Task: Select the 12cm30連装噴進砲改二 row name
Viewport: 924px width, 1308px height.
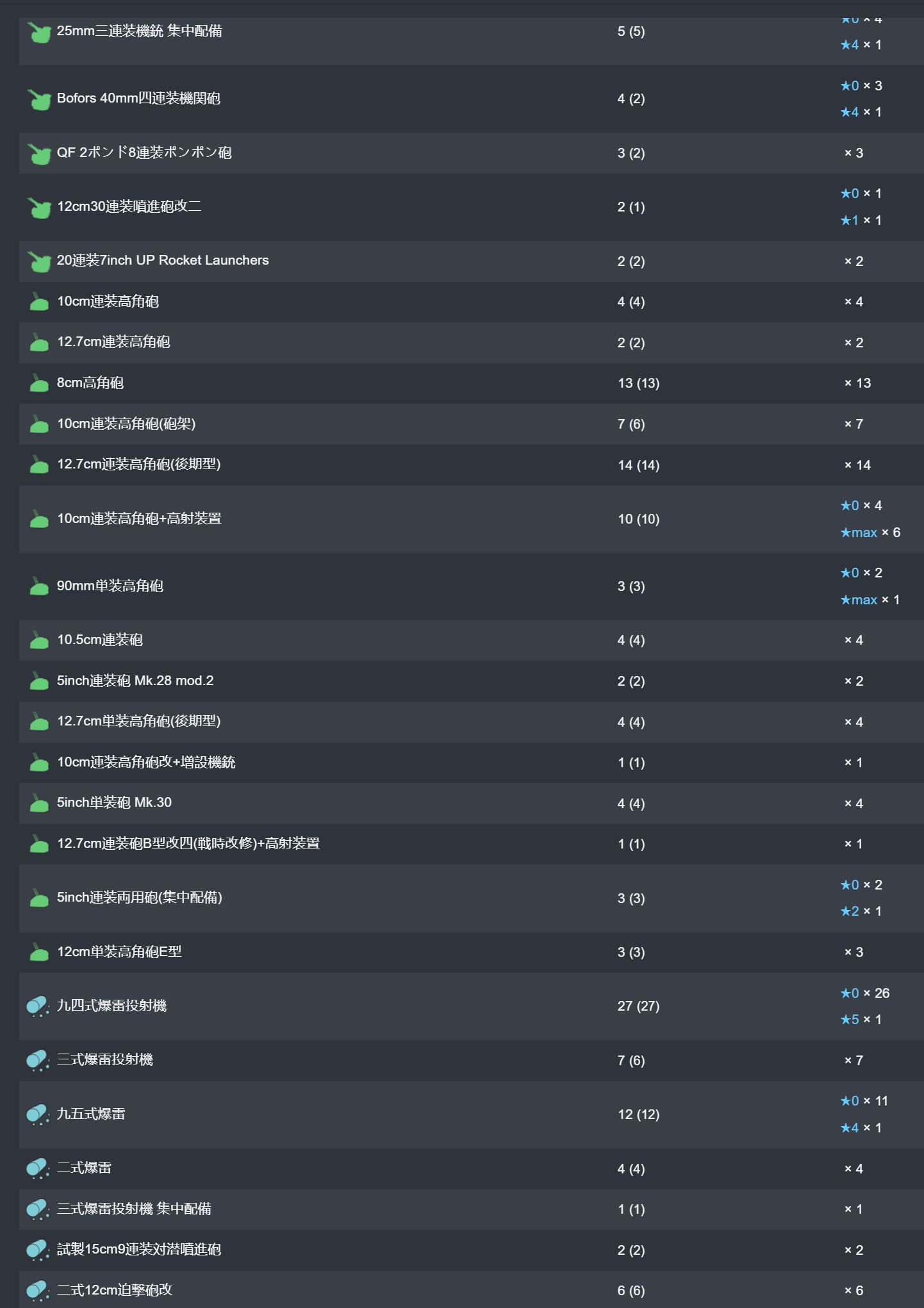Action: (129, 206)
